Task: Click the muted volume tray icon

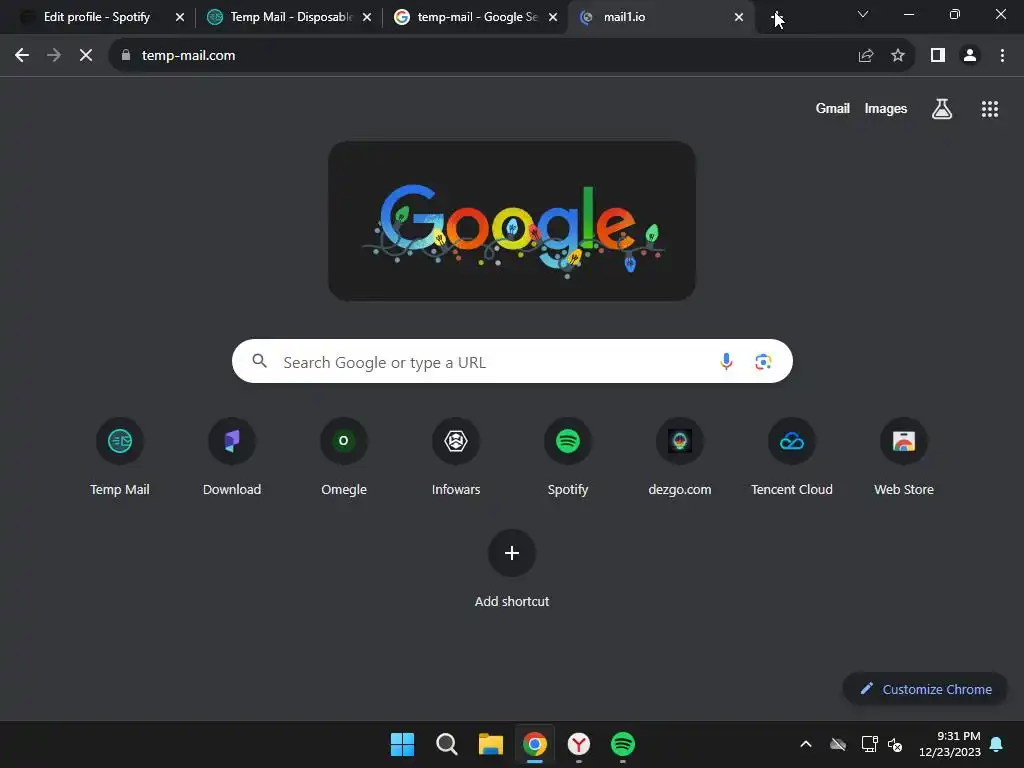Action: pos(895,744)
